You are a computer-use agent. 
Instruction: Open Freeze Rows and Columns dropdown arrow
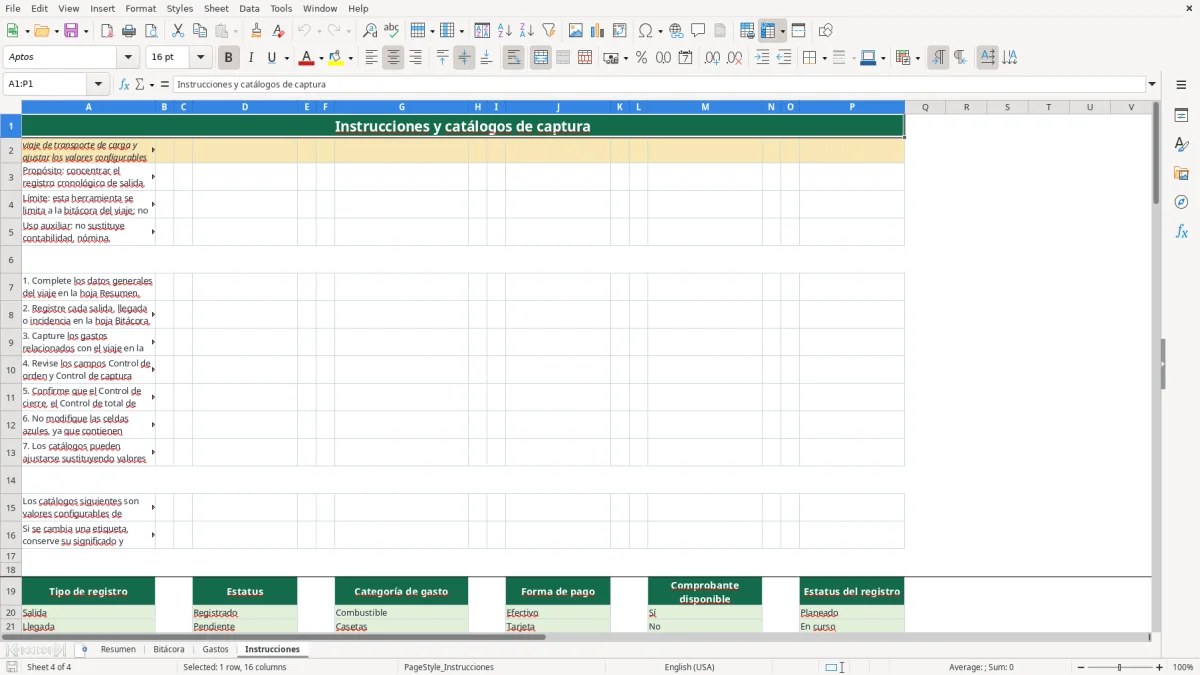(x=783, y=31)
